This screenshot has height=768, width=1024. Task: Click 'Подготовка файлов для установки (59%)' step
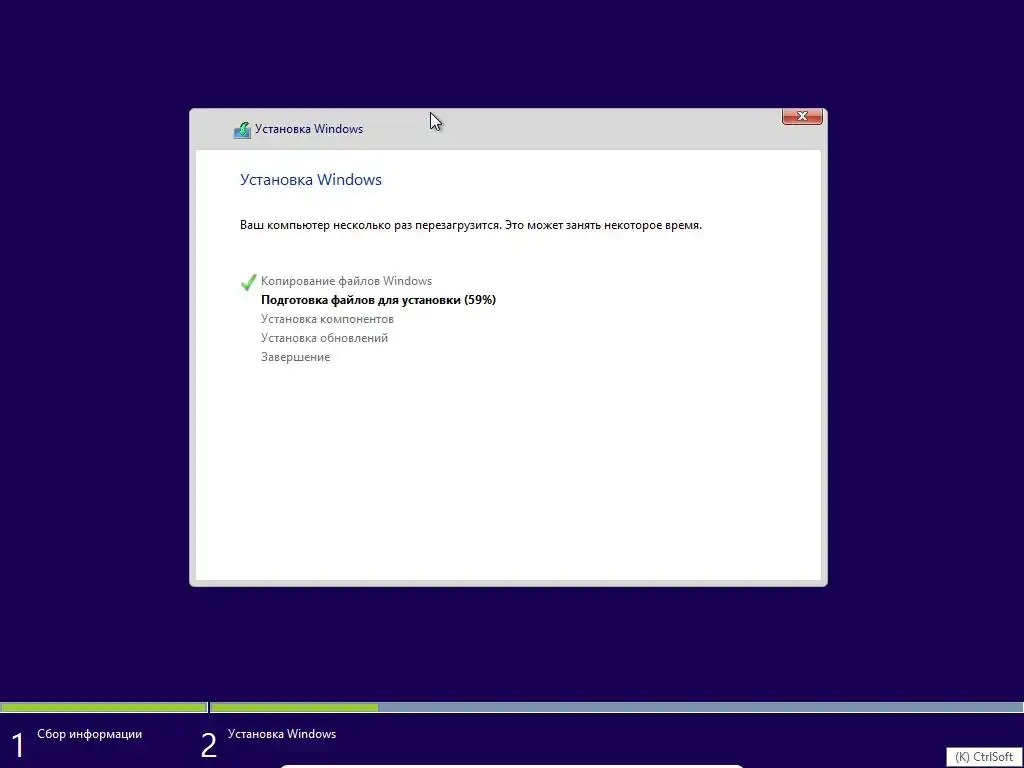pyautogui.click(x=378, y=300)
